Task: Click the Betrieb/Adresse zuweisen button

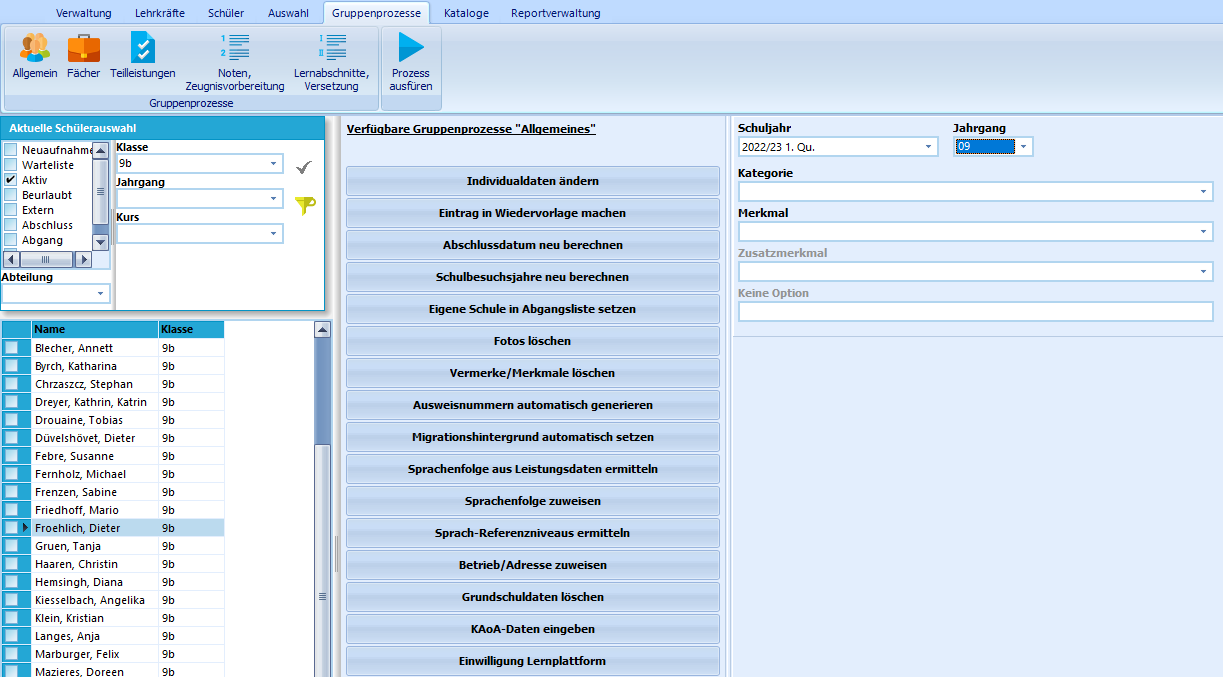Action: [533, 565]
